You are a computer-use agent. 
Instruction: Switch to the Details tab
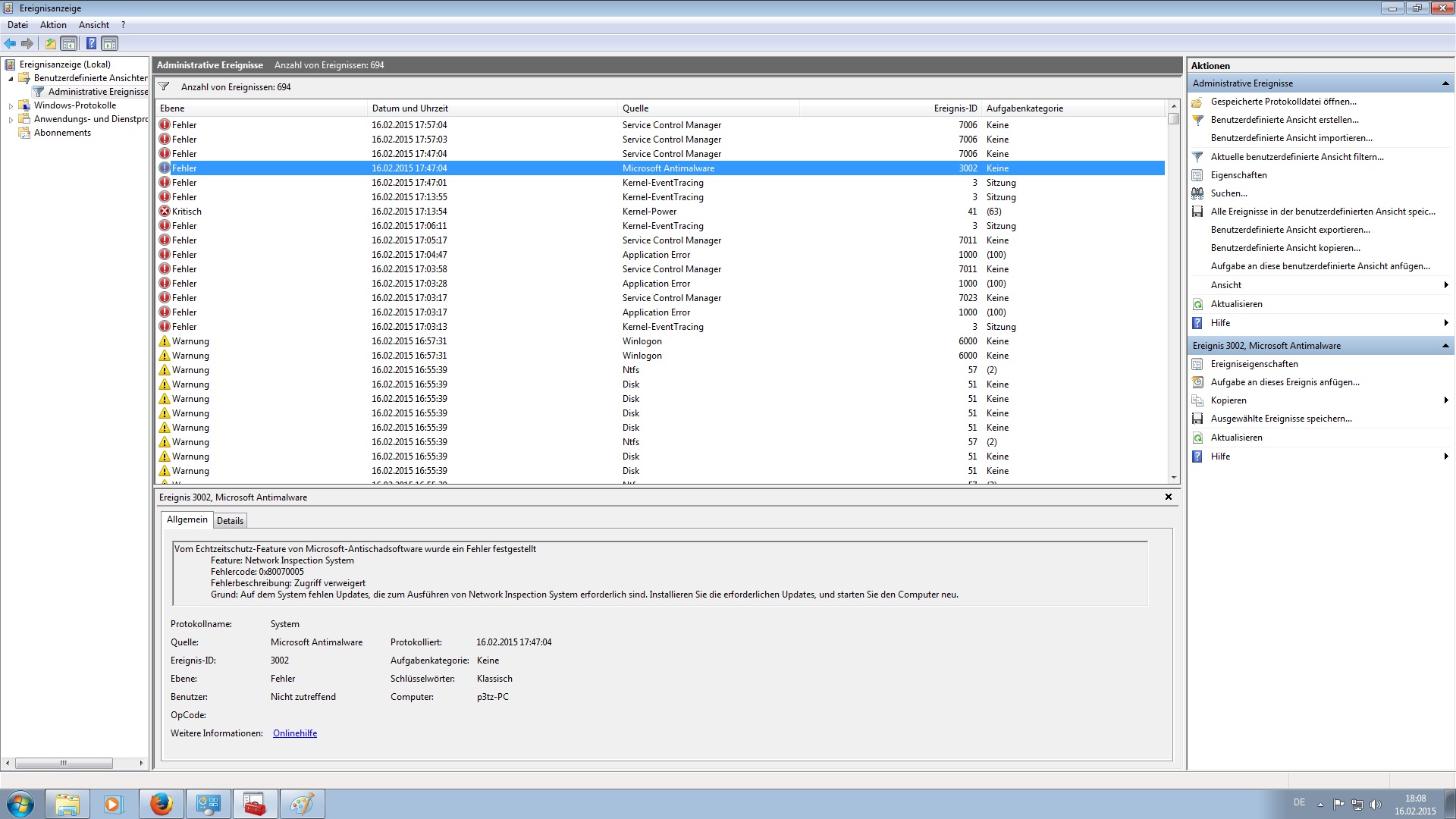[x=230, y=521]
